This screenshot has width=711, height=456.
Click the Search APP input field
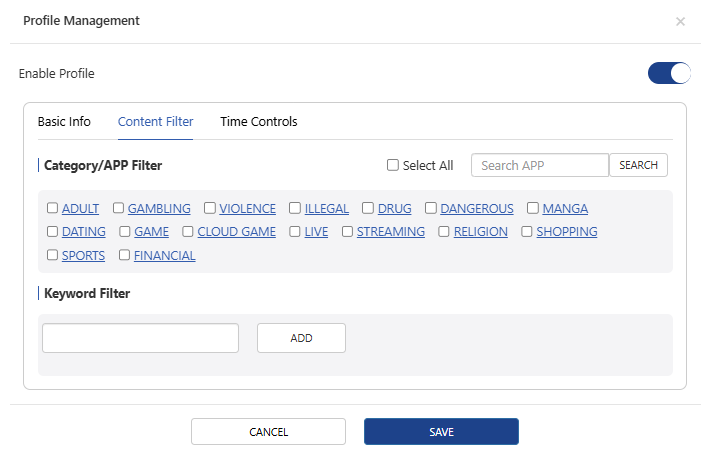coord(539,165)
